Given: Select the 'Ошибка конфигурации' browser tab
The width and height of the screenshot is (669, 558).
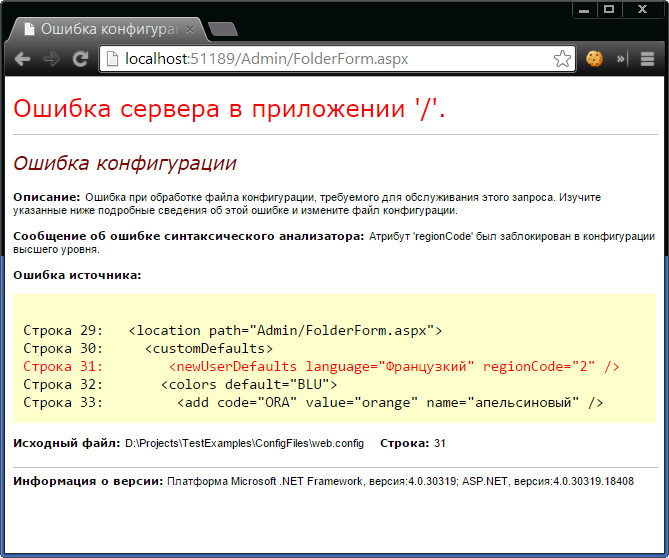Looking at the screenshot, I should tap(108, 29).
